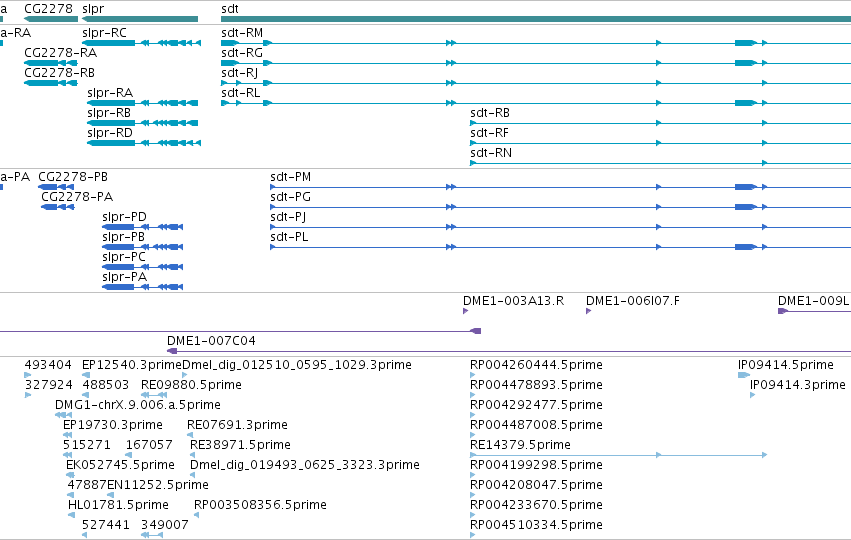Image resolution: width=851 pixels, height=540 pixels.
Task: Click the RP004478893.5prime EST arrow
Action: [x=472, y=396]
